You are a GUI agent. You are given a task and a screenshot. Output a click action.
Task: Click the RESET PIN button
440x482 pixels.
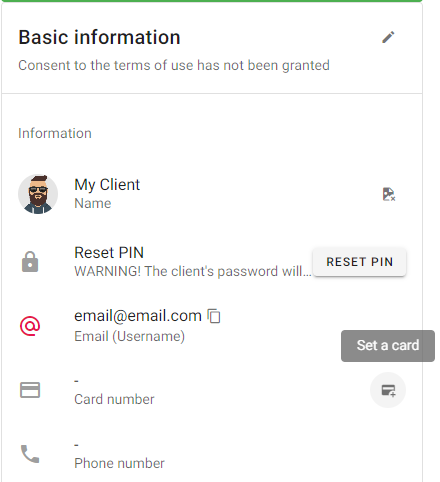pos(359,262)
